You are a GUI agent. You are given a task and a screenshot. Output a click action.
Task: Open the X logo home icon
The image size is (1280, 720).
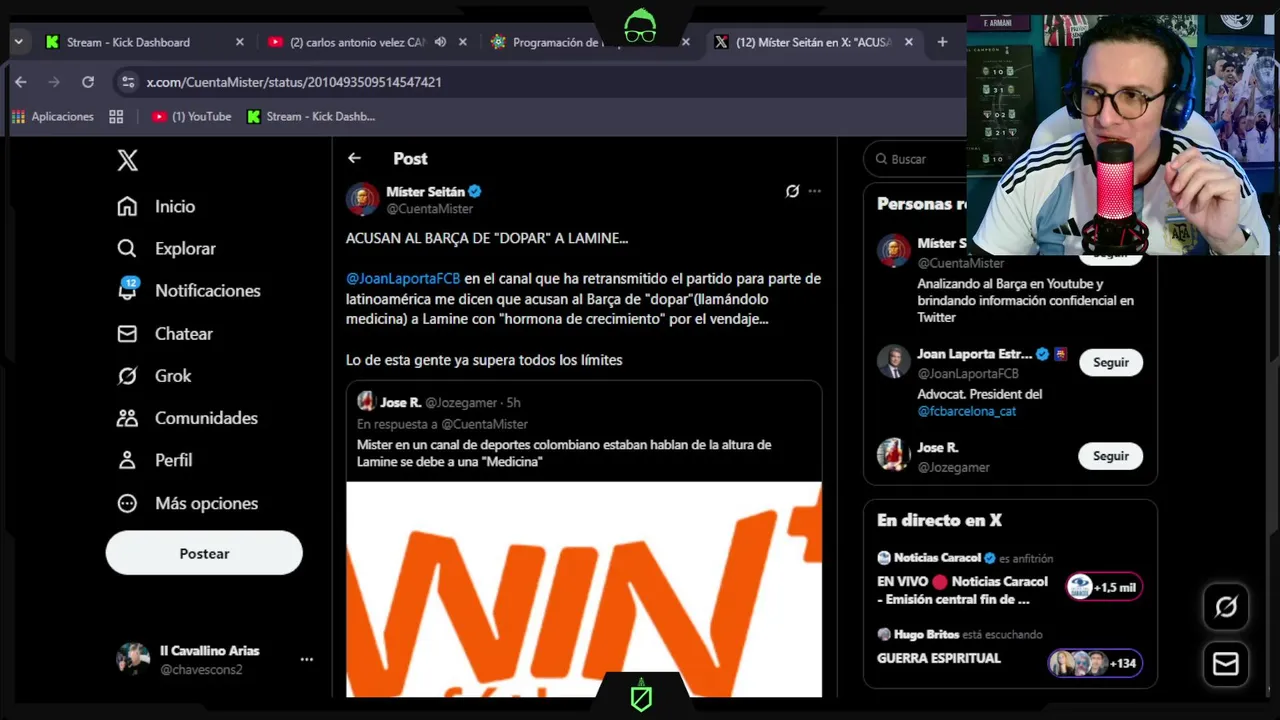tap(127, 160)
